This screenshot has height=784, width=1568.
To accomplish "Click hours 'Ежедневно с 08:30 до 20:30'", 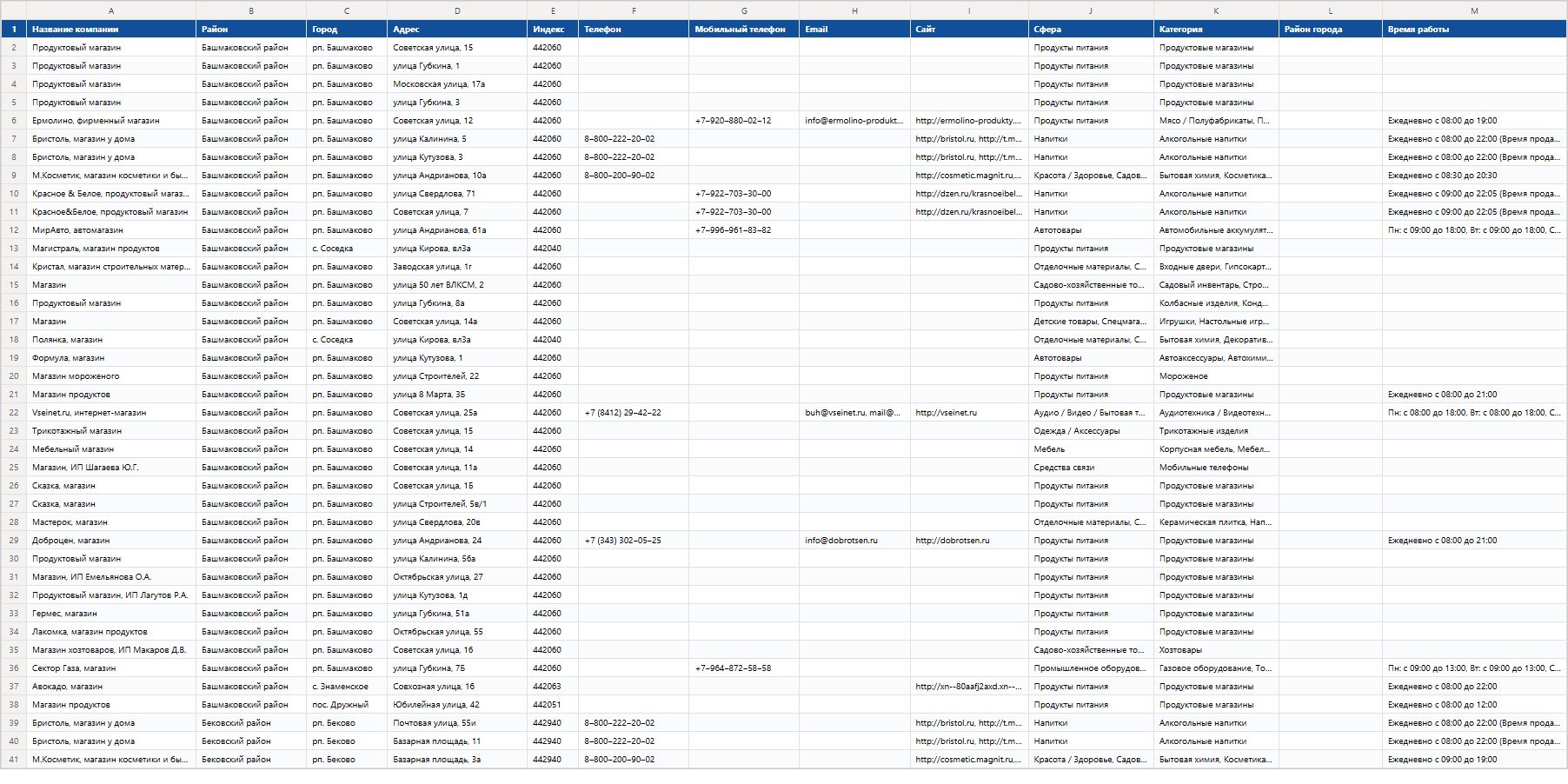I will click(1474, 176).
